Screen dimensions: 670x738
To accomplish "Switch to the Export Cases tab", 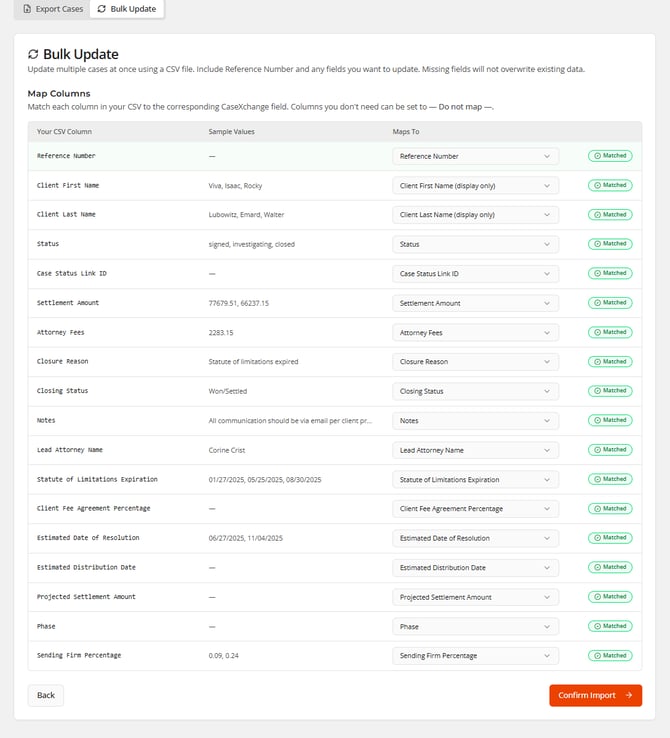I will click(x=52, y=9).
